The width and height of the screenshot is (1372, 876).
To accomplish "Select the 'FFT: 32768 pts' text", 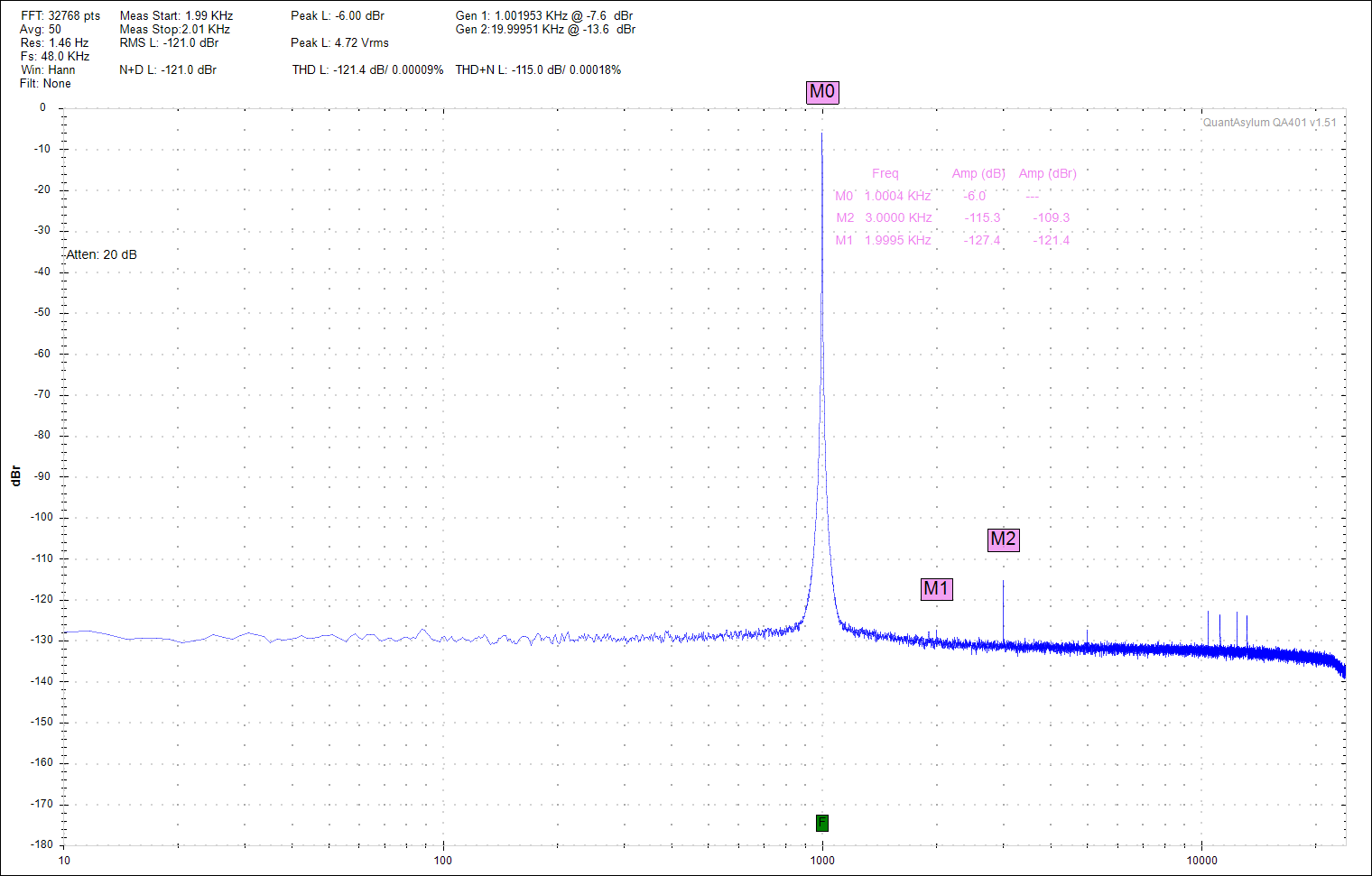I will pos(60,16).
